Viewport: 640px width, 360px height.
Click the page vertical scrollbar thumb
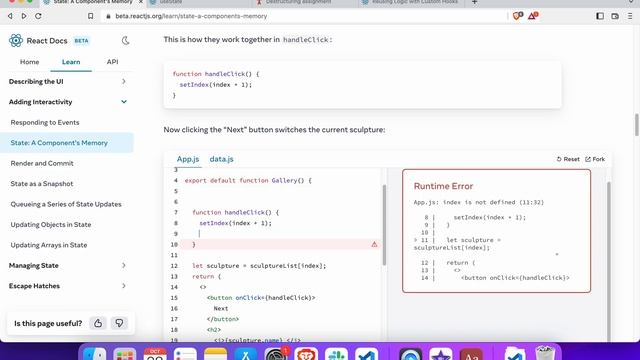(x=636, y=125)
